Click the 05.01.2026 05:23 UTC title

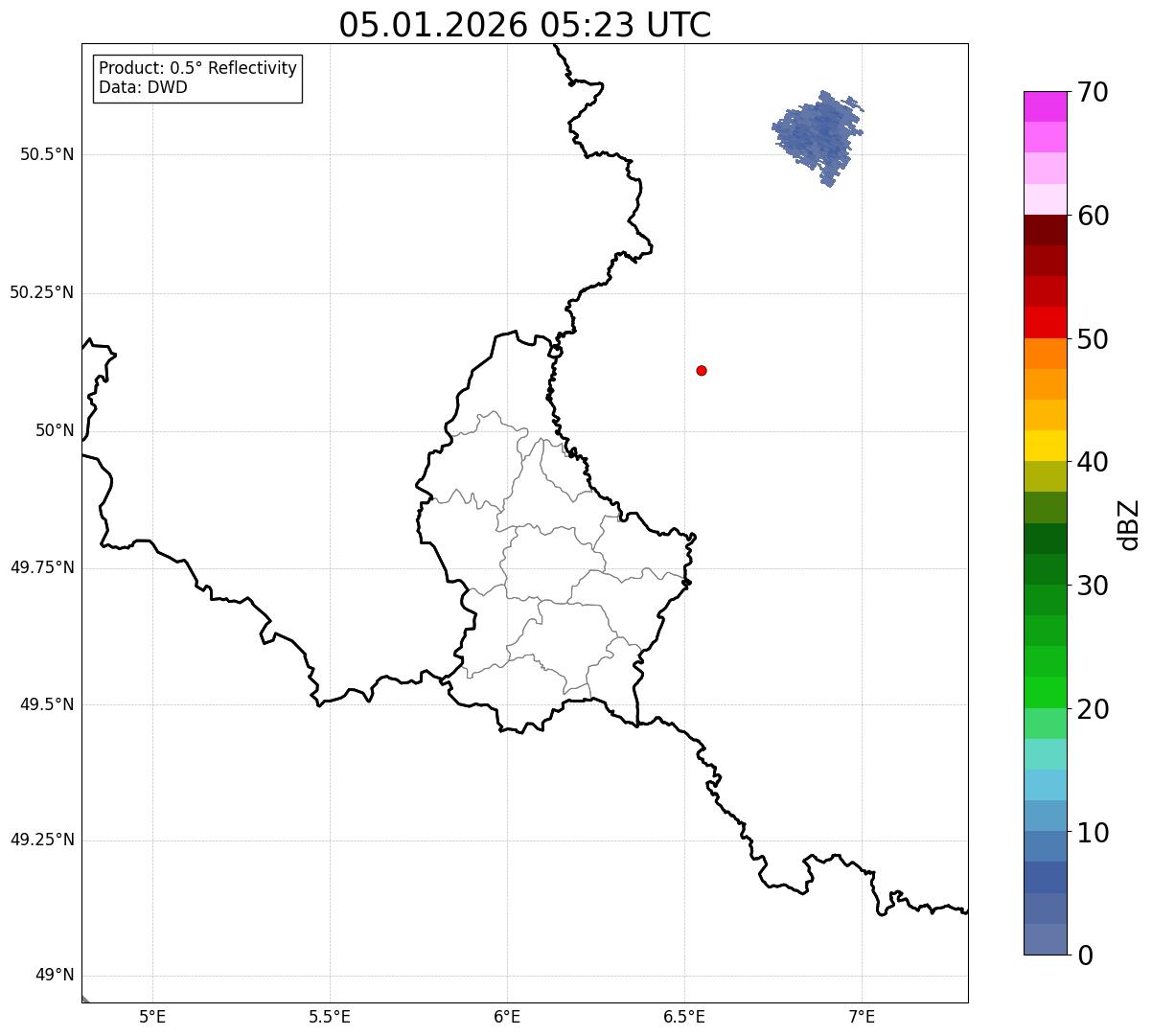pos(525,24)
